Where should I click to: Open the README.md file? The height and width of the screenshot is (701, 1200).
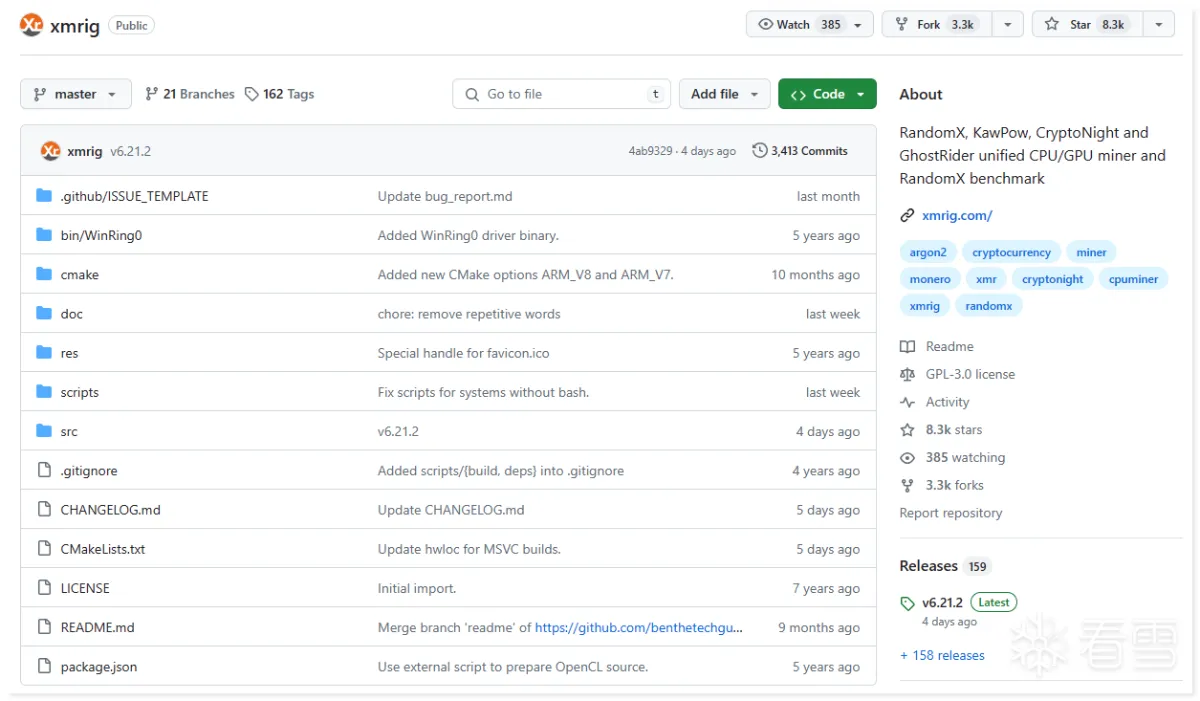click(x=97, y=627)
